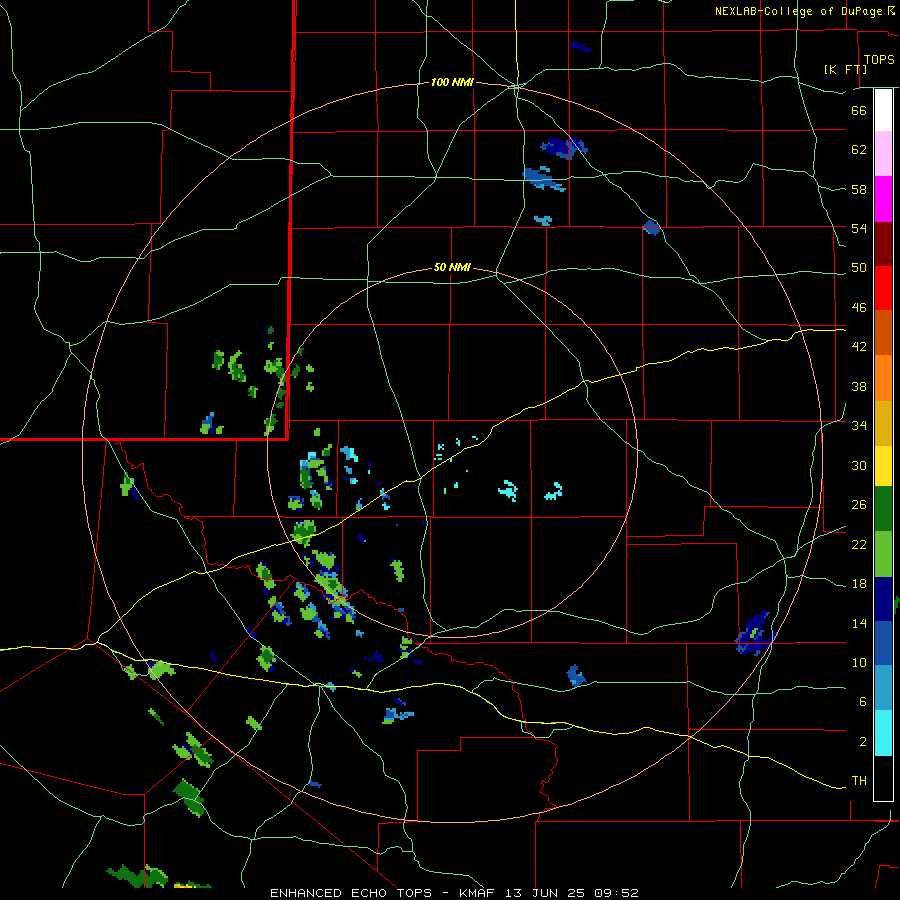Viewport: 900px width, 900px height.
Task: Click the 50 legend value
Action: (859, 267)
